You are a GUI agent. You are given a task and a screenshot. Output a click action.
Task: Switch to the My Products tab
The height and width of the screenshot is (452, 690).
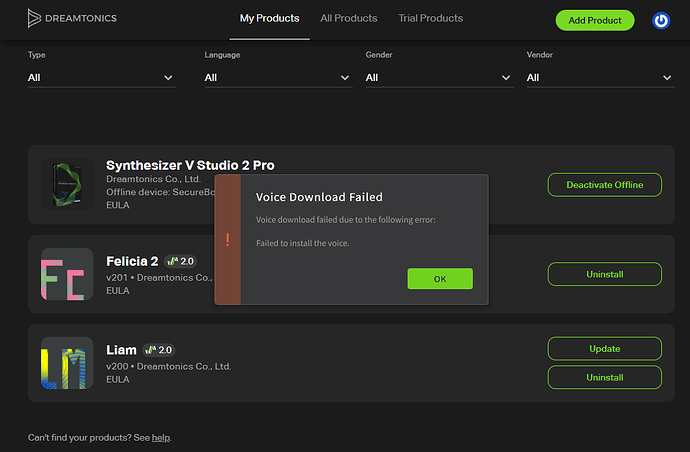click(x=269, y=18)
